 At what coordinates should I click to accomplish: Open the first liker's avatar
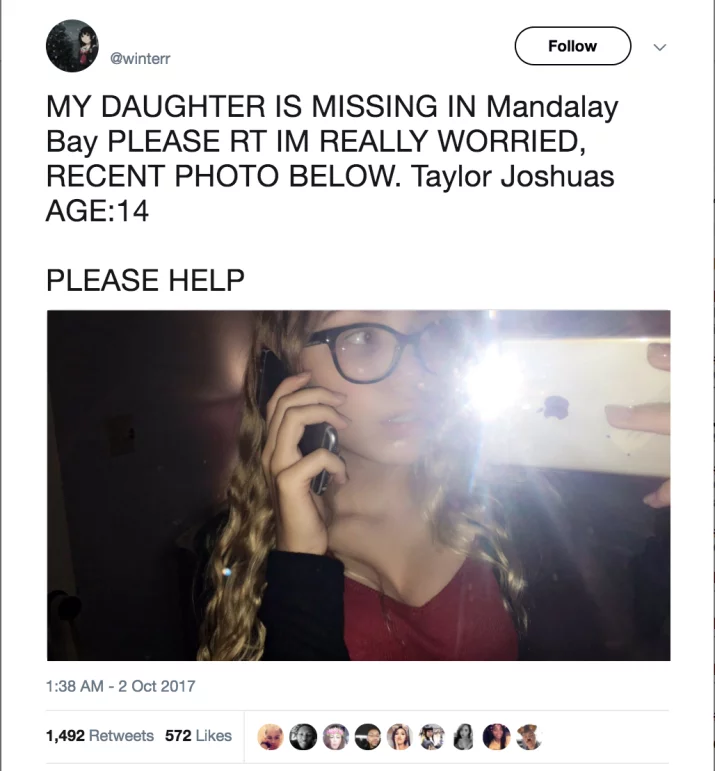[x=270, y=737]
